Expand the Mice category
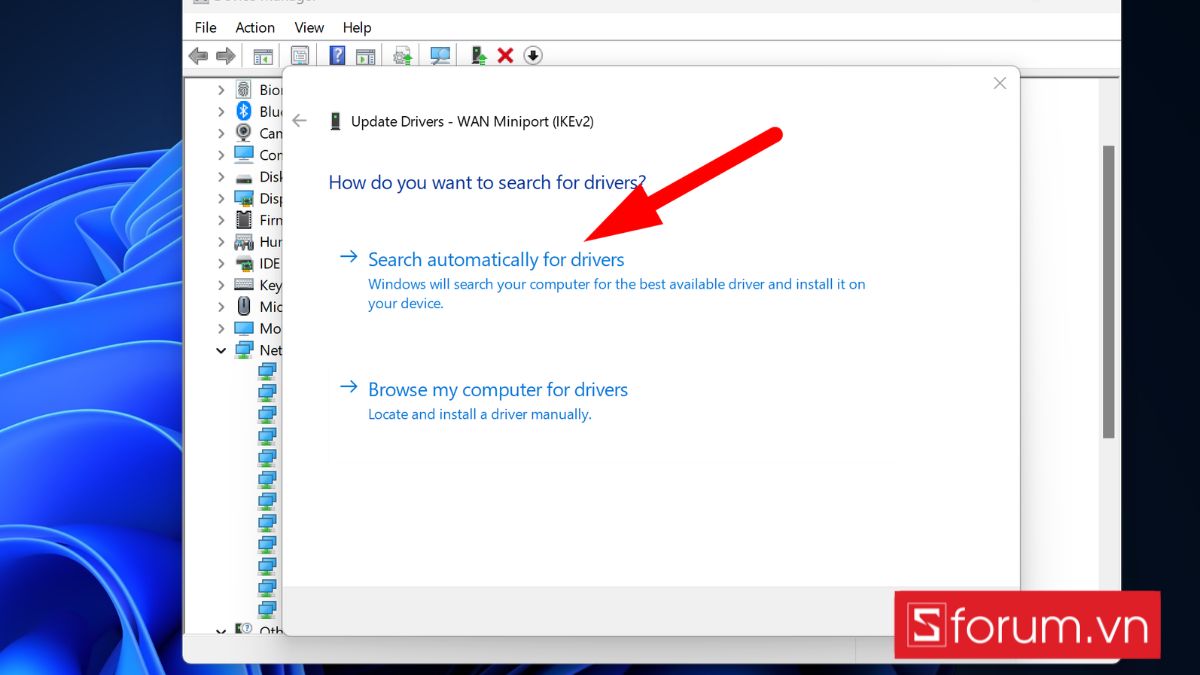Image resolution: width=1200 pixels, height=675 pixels. click(x=221, y=307)
